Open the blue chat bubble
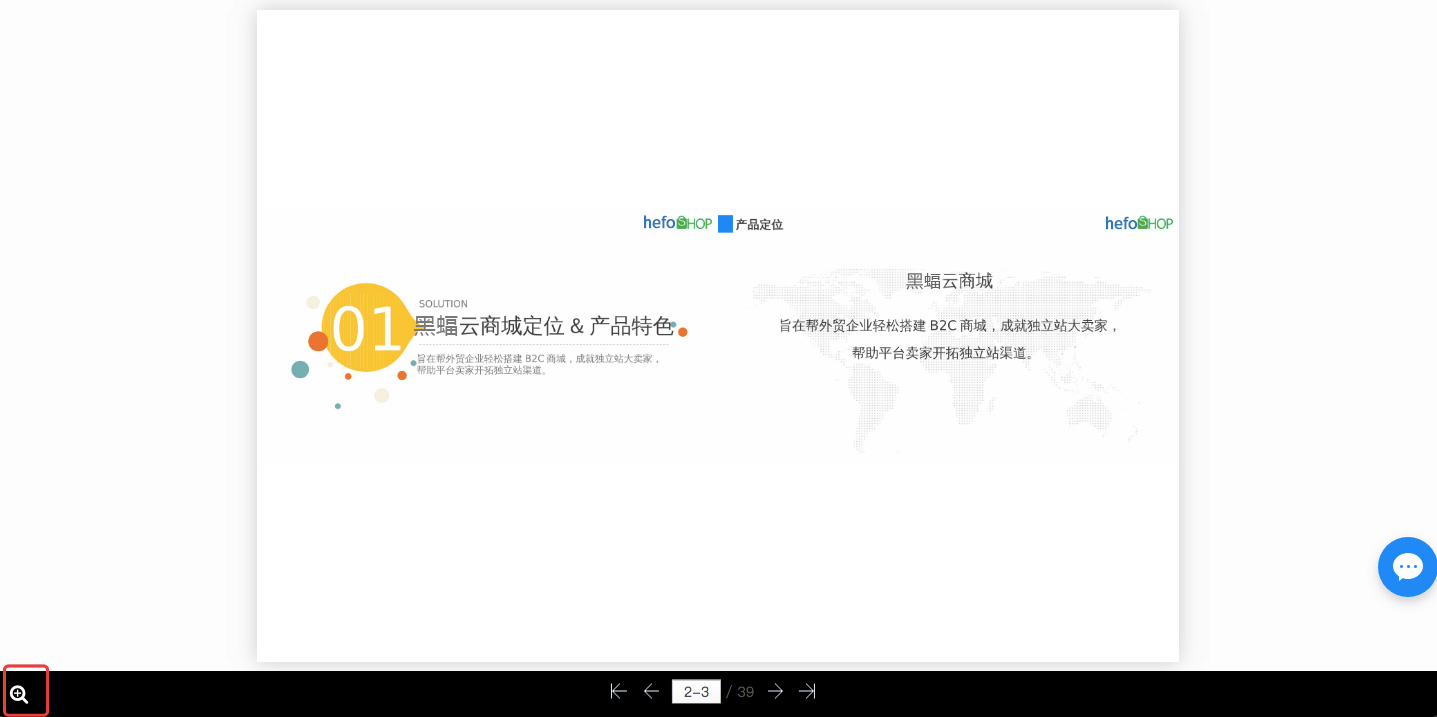Viewport: 1437px width, 717px height. (x=1407, y=567)
